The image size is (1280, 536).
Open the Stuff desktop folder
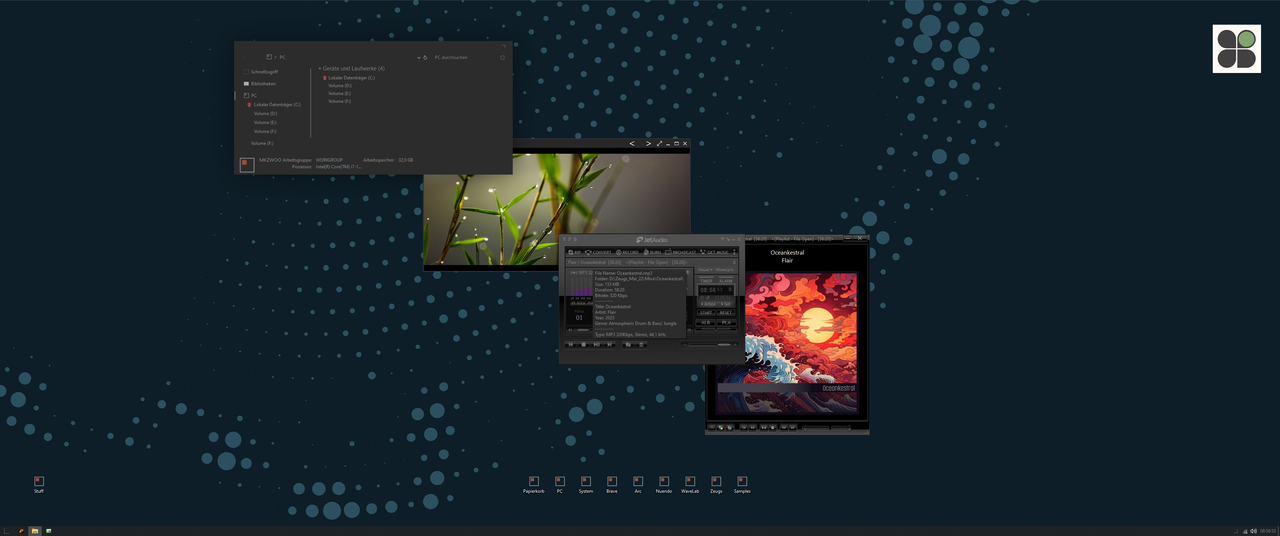point(39,485)
